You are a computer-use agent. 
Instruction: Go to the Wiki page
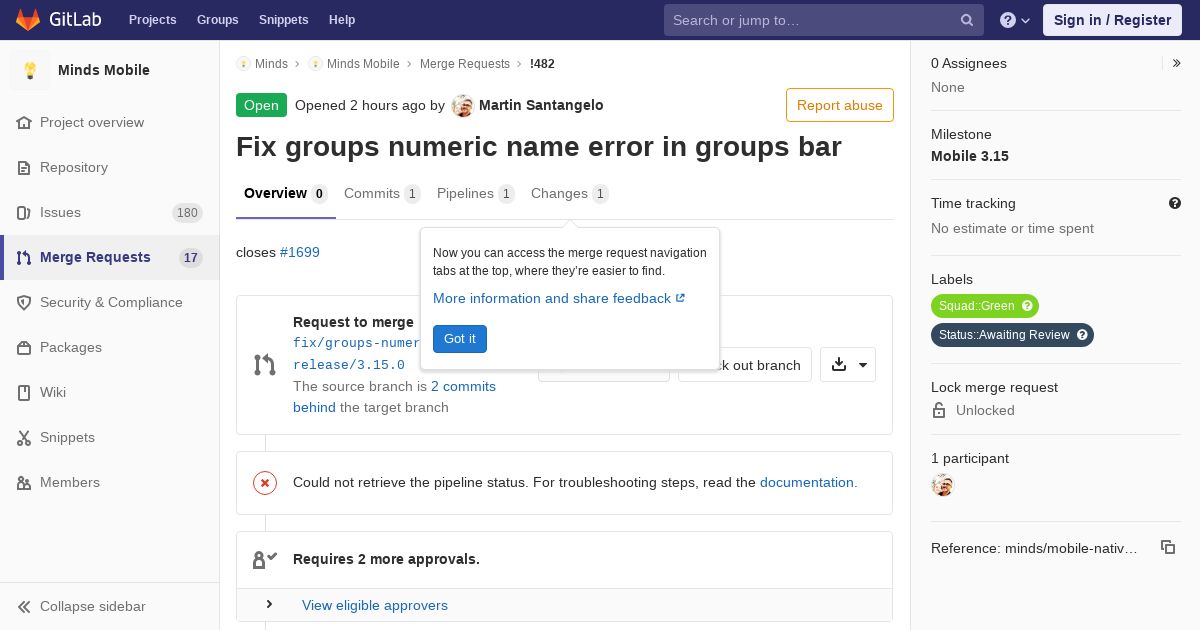(x=53, y=392)
